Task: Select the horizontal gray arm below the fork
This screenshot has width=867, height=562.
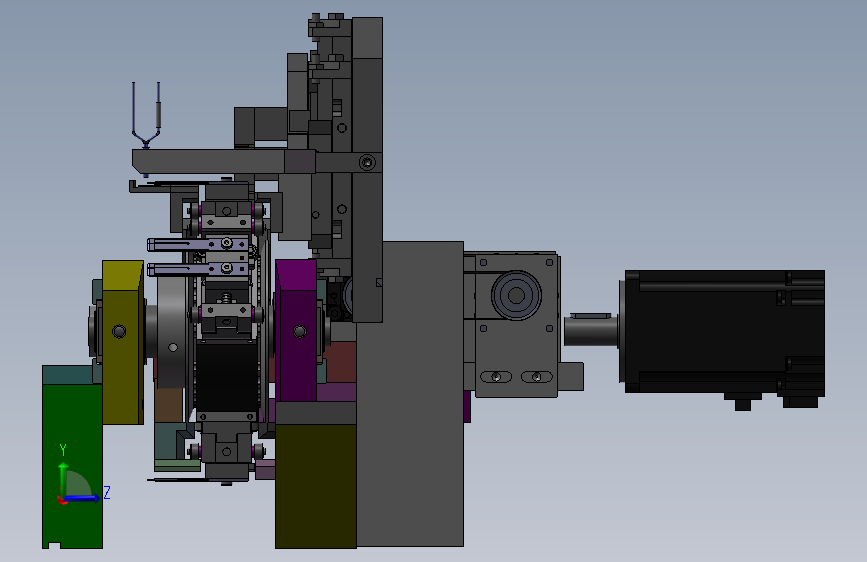Action: tap(223, 162)
